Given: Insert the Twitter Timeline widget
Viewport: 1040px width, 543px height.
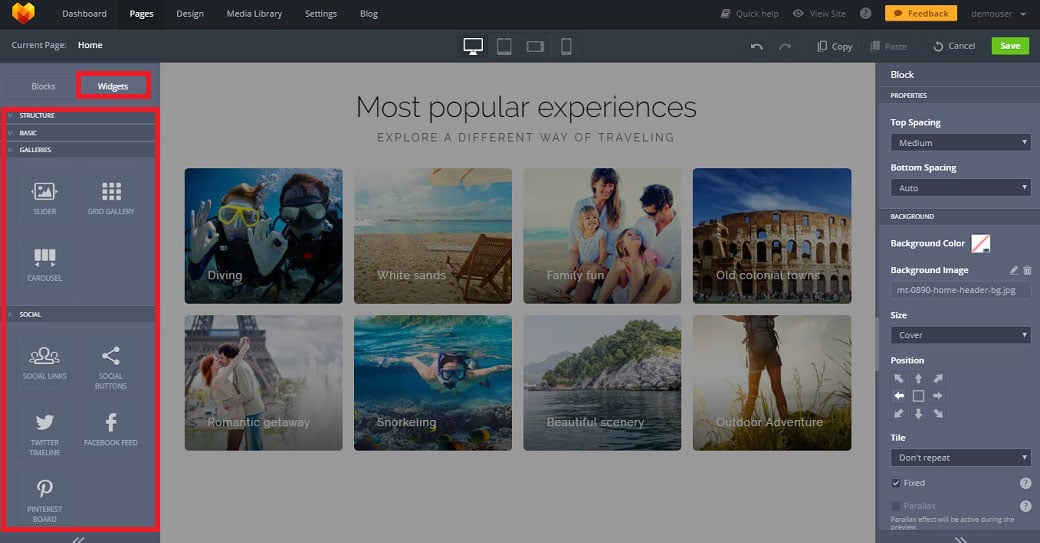Looking at the screenshot, I should (x=44, y=428).
